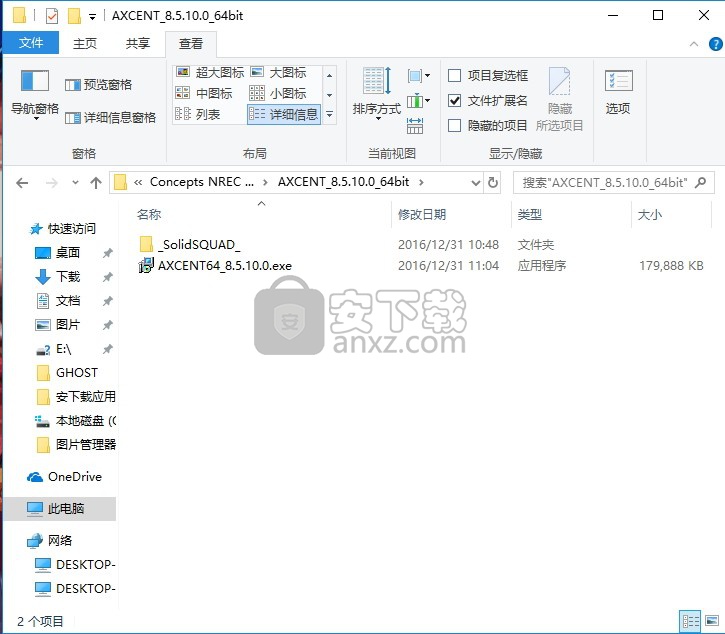Go back with the Back arrow
The width and height of the screenshot is (725, 634).
coord(22,183)
